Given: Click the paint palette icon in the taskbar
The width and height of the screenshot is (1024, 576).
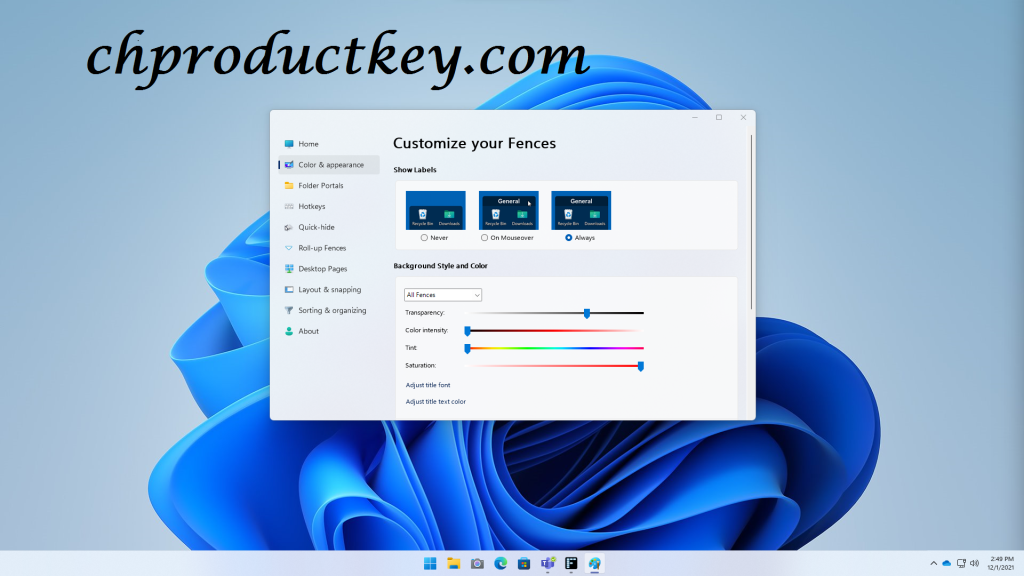Looking at the screenshot, I should click(x=594, y=564).
